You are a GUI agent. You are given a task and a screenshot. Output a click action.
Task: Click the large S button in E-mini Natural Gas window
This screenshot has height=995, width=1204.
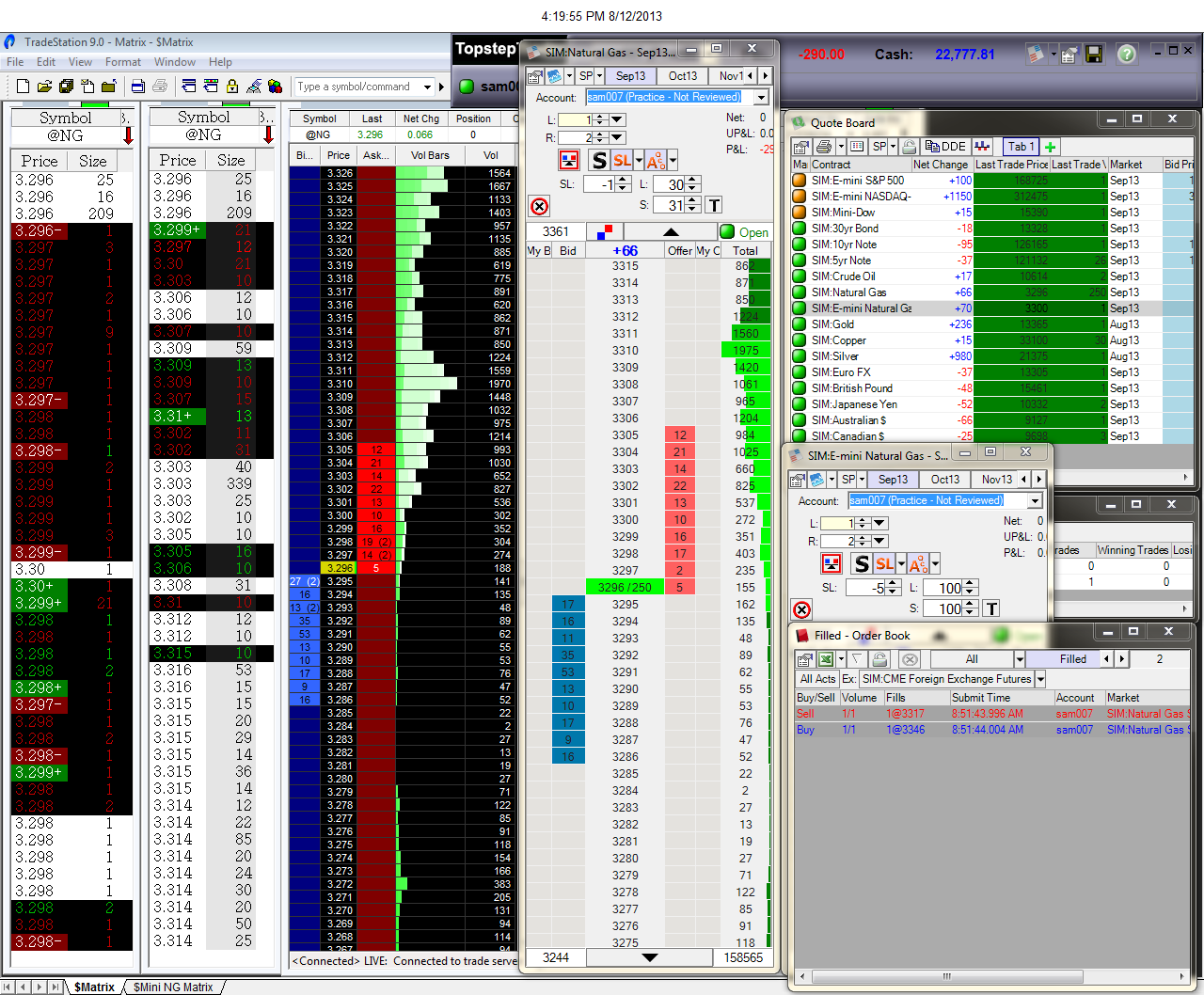861,563
